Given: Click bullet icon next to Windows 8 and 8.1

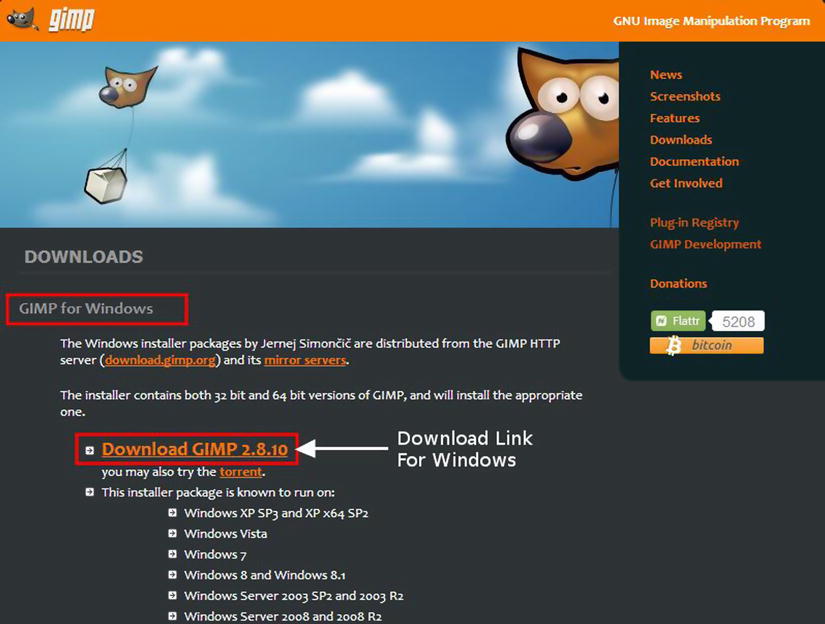Looking at the screenshot, I should pos(173,575).
